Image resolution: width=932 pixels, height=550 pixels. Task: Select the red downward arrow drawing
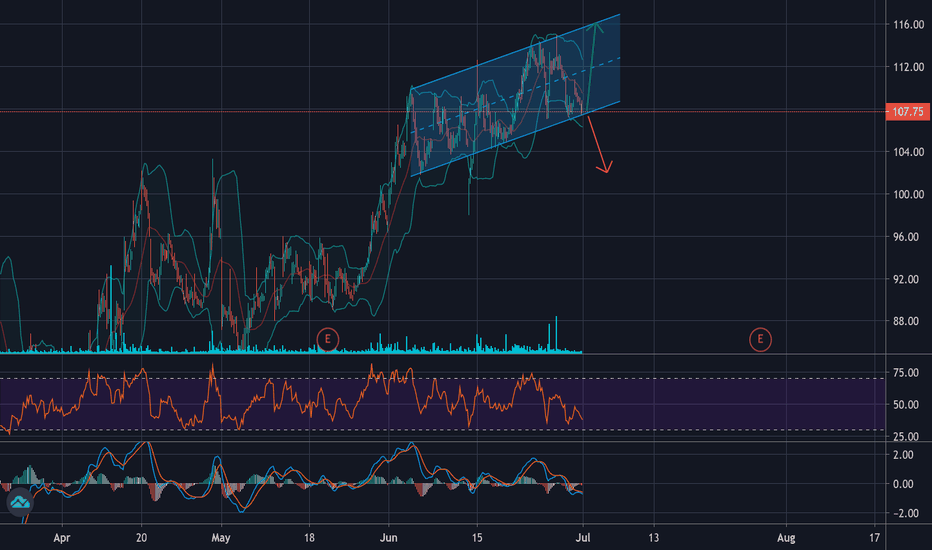coord(598,144)
